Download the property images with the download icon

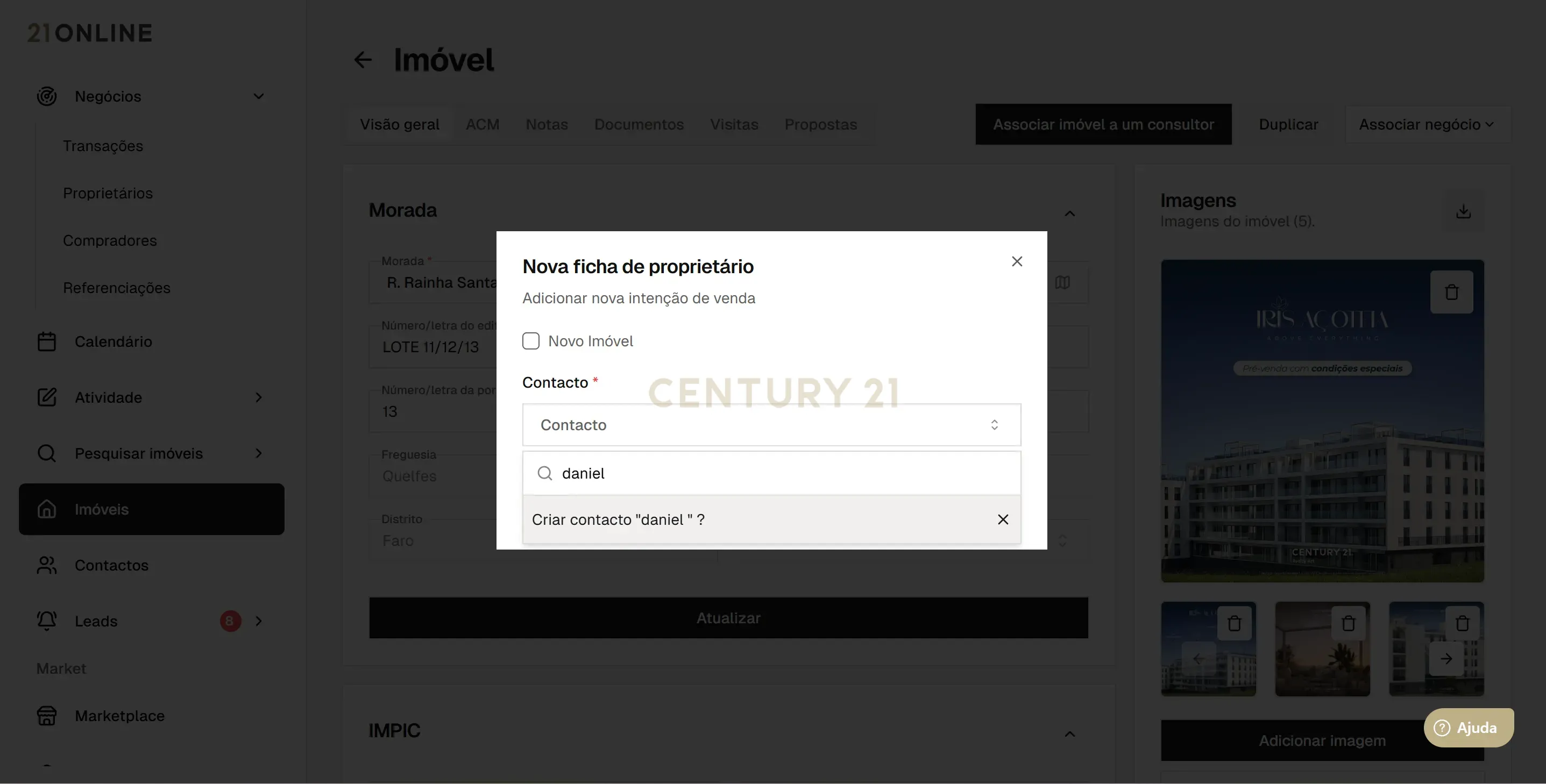[x=1463, y=211]
